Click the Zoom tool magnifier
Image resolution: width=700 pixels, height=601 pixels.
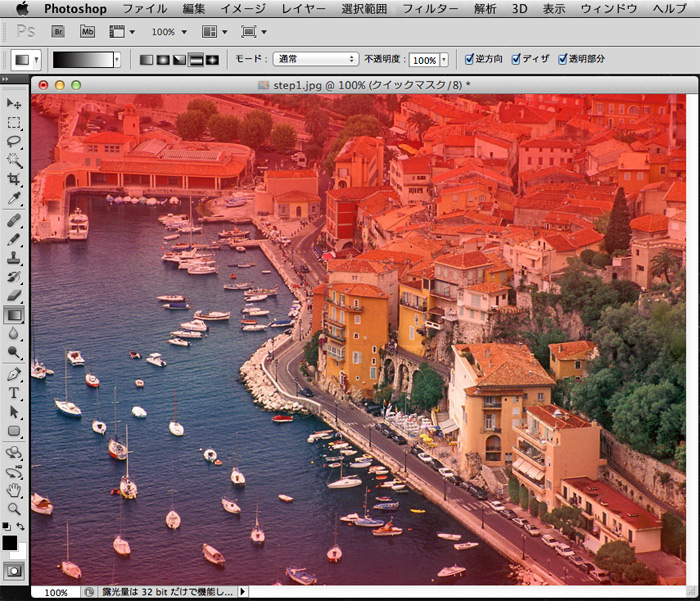tap(14, 508)
